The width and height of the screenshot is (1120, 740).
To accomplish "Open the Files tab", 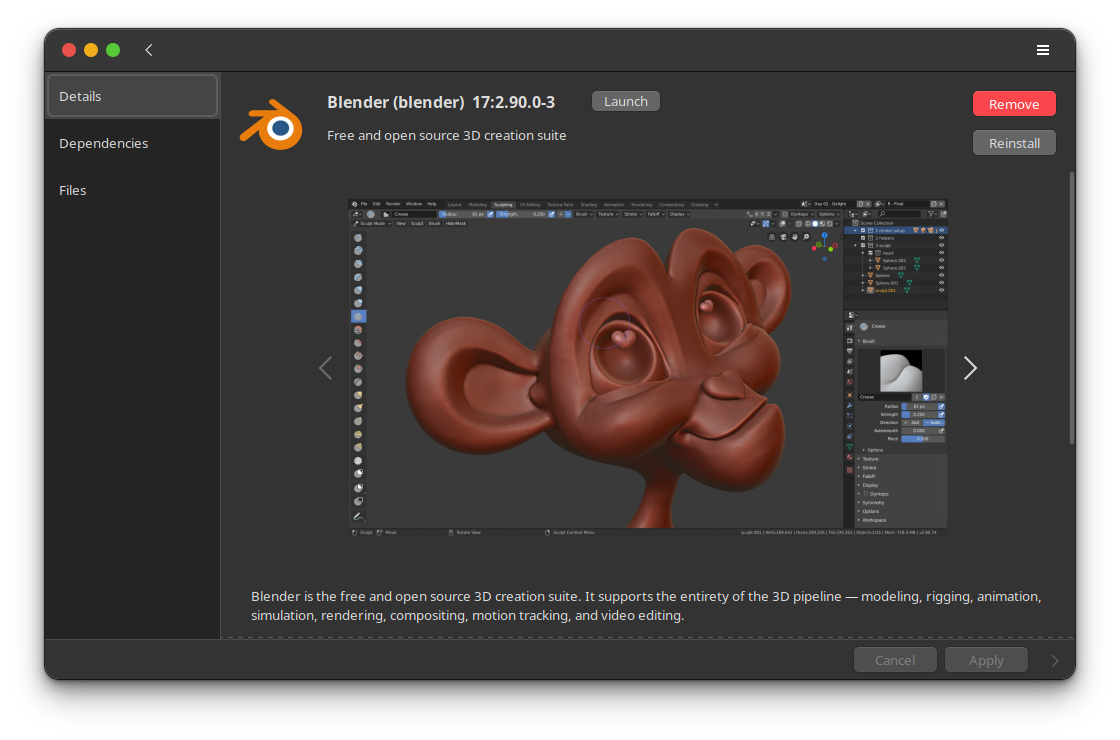I will click(x=132, y=190).
